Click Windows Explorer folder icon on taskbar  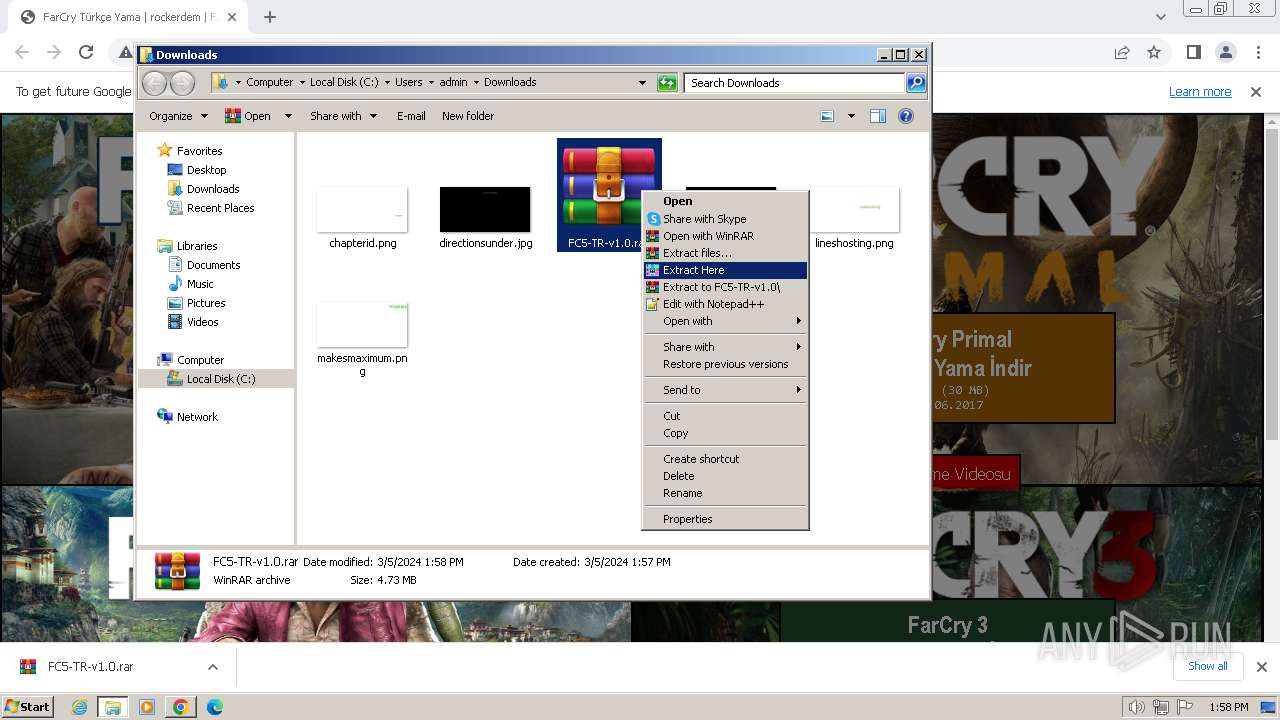click(x=113, y=707)
